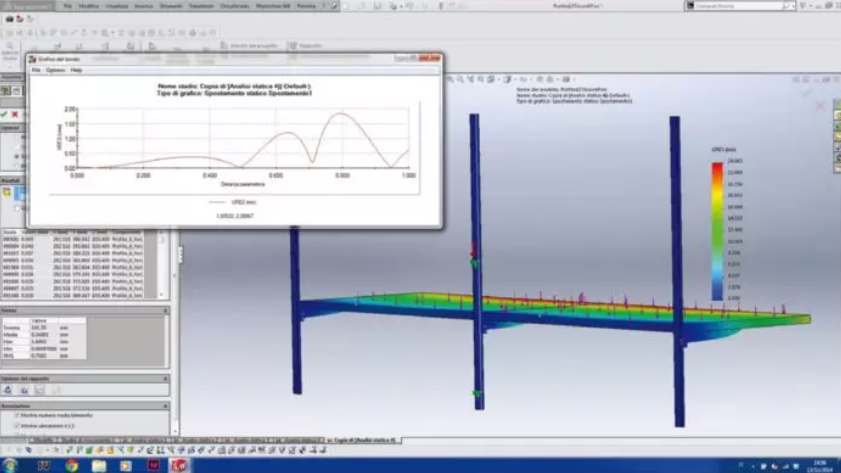Collapse the Opzioni del rapporto section

(x=165, y=379)
